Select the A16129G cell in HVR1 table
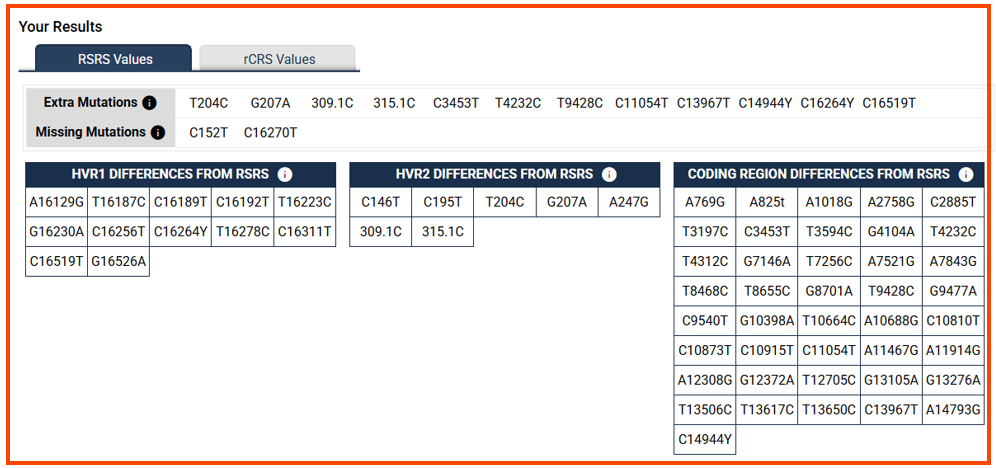 click(57, 202)
